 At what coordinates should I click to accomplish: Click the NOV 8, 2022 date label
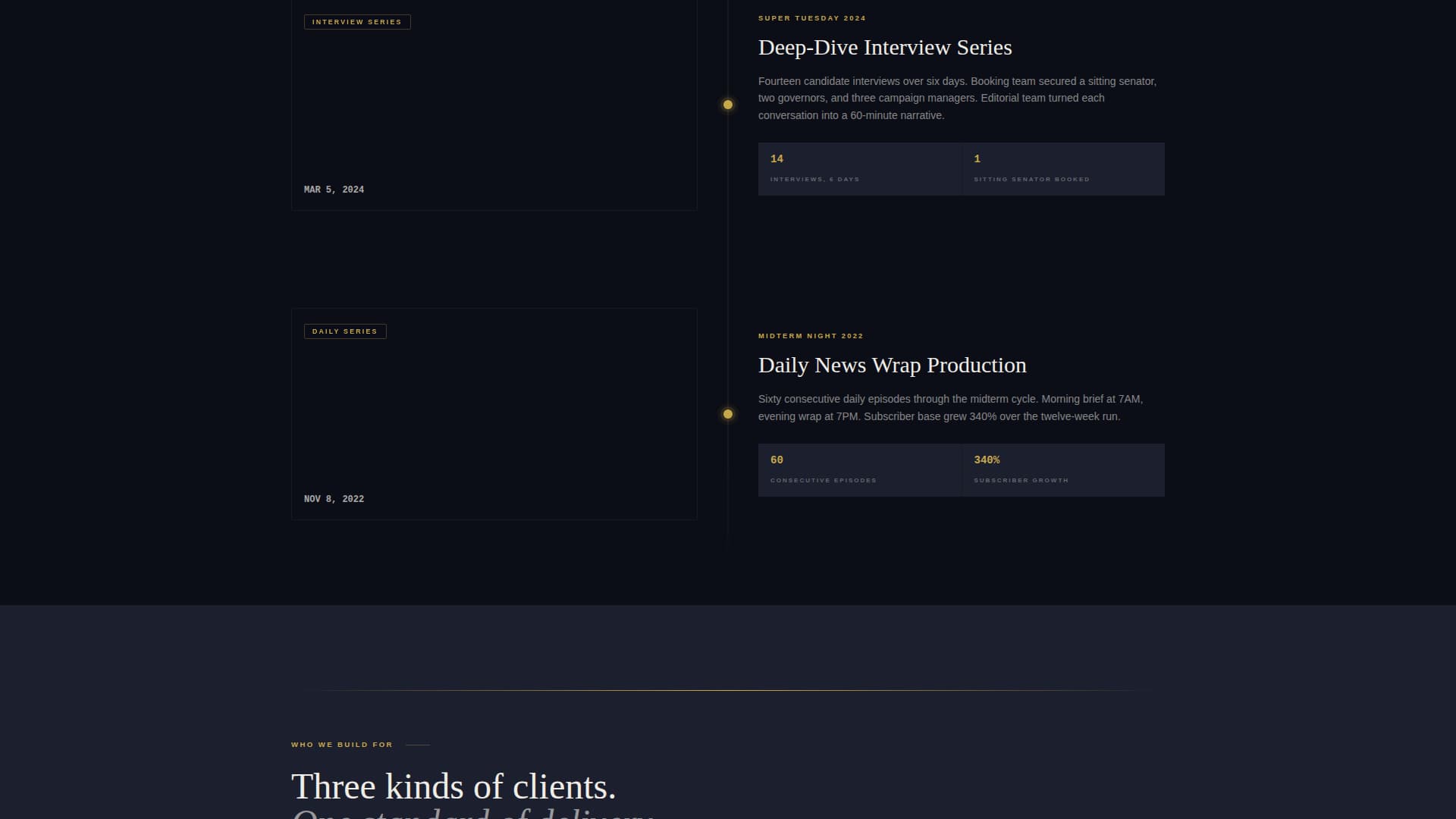334,498
